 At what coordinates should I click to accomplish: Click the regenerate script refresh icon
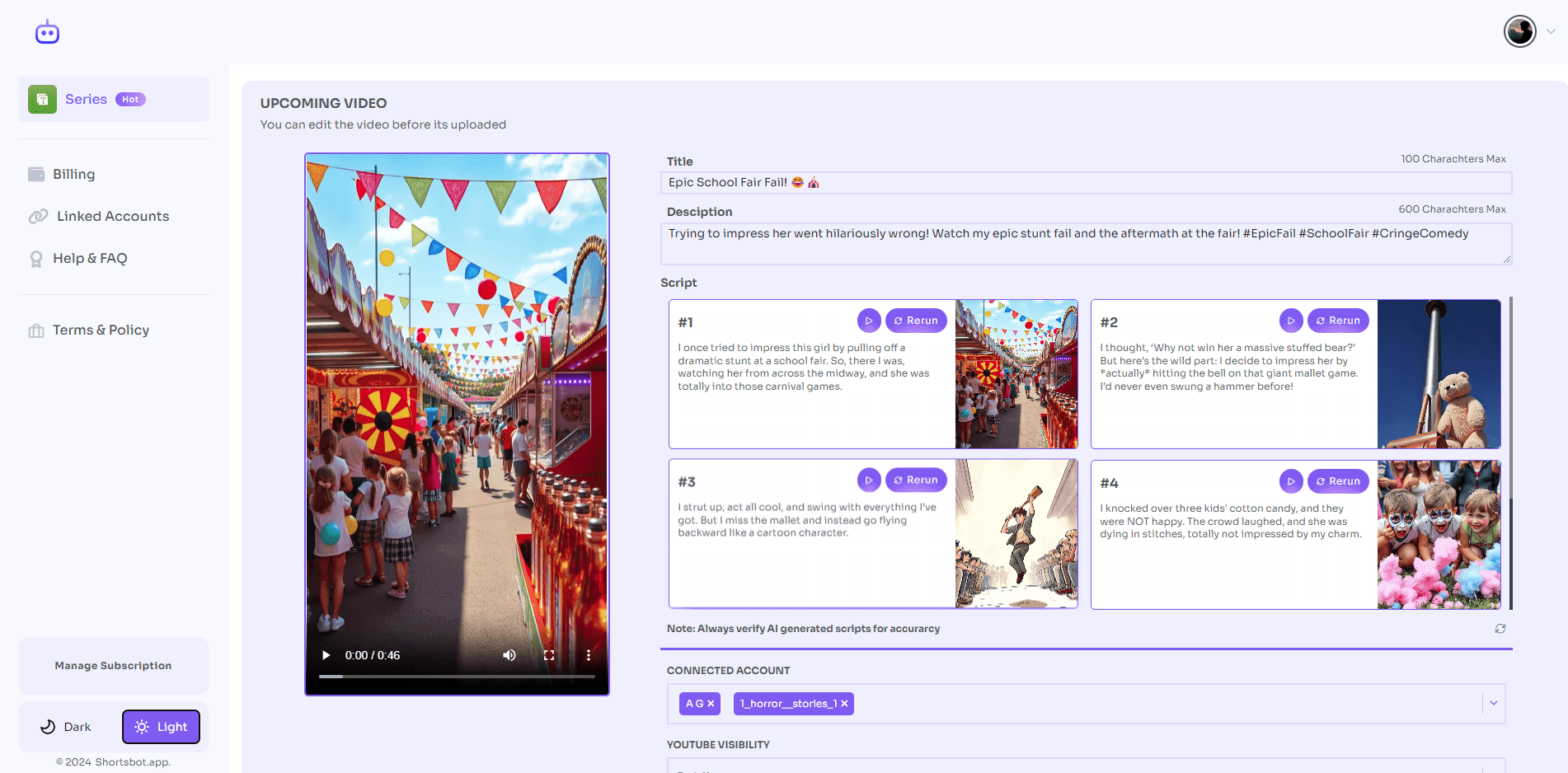[1500, 629]
